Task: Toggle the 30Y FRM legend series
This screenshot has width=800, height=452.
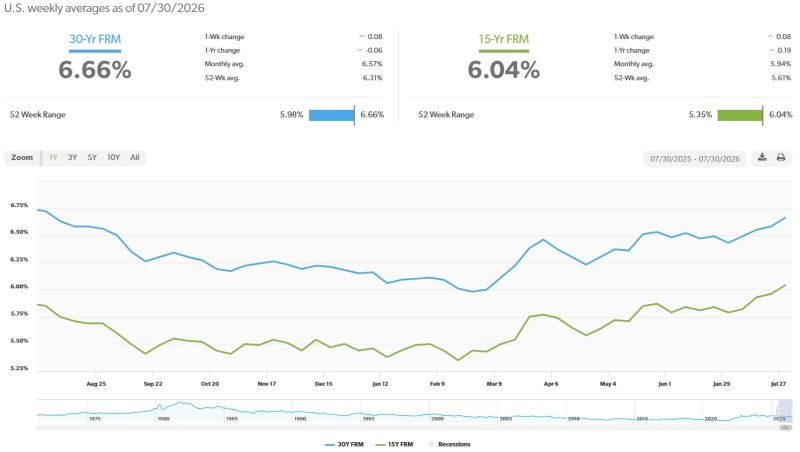Action: pos(344,444)
